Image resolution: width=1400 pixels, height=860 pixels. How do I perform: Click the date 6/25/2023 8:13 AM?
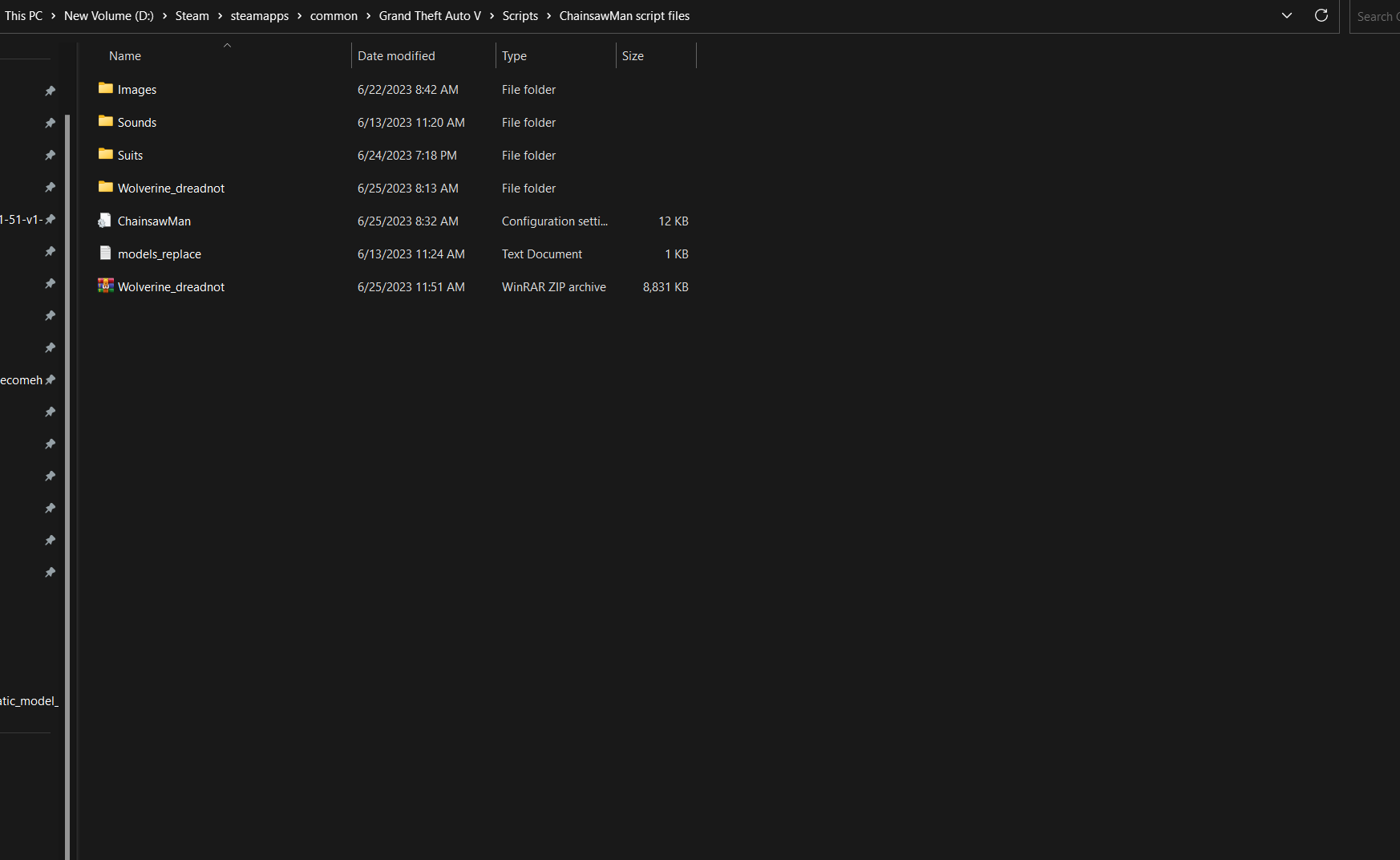(x=408, y=189)
